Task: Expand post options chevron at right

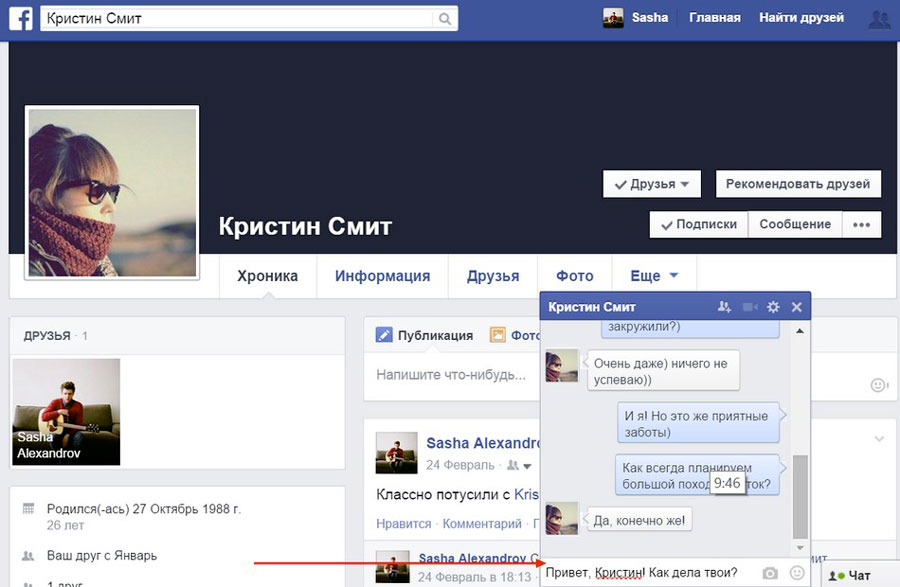Action: (x=879, y=439)
